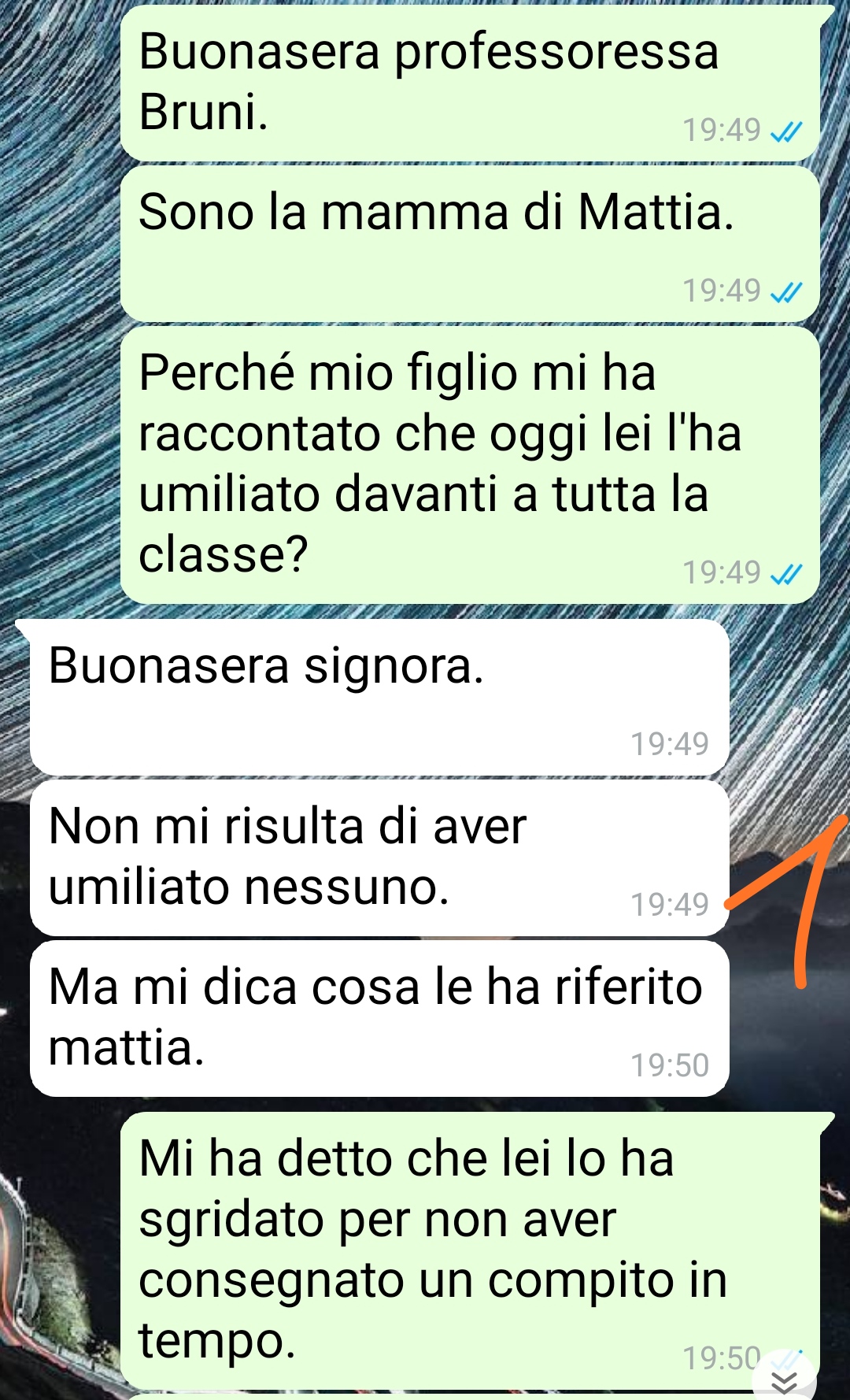Viewport: 850px width, 1400px height.
Task: Tap blue double-check on 'Buonasera professoressa Bruni' message
Action: (785, 131)
